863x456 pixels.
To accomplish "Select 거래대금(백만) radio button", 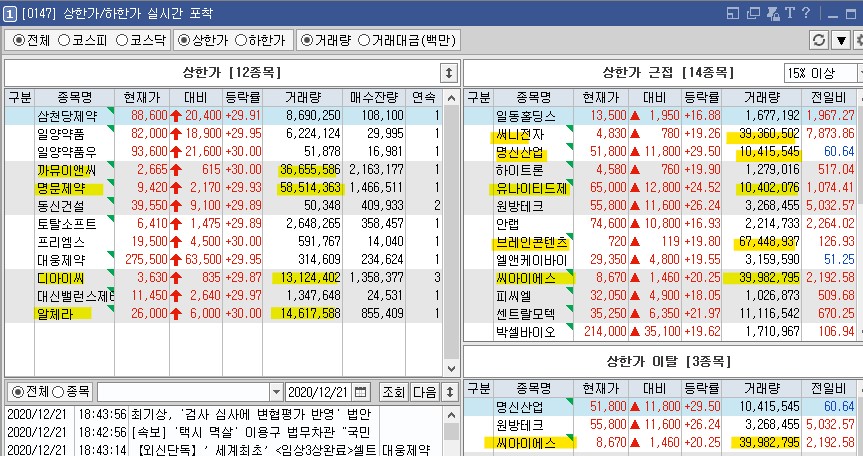I will point(364,40).
